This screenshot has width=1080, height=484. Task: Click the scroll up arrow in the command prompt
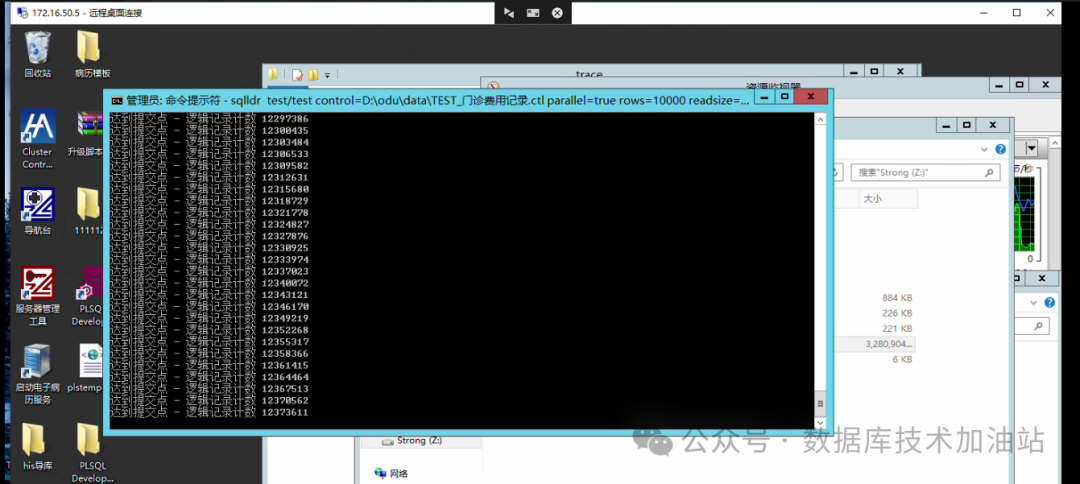click(820, 119)
